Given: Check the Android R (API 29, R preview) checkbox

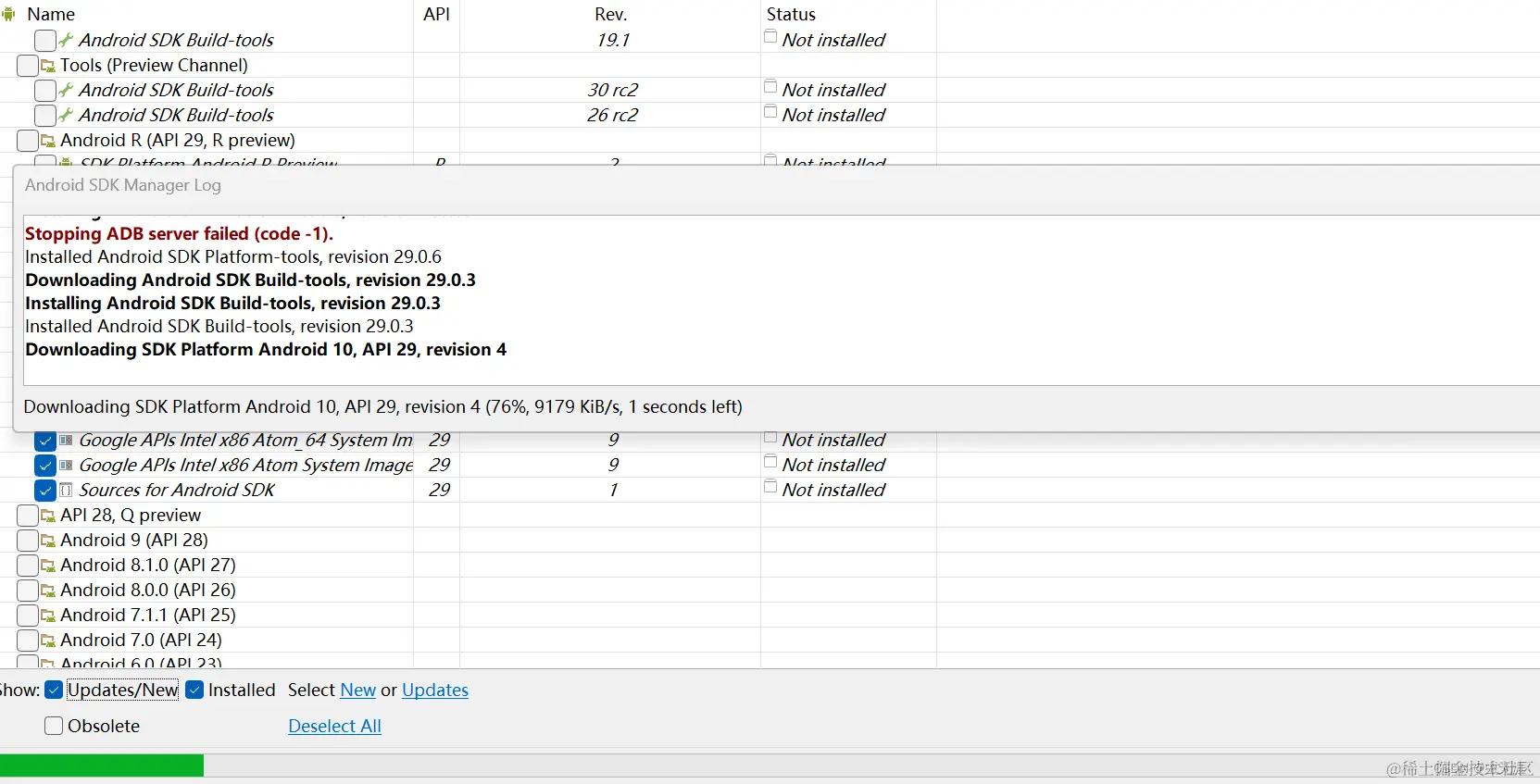Looking at the screenshot, I should pyautogui.click(x=28, y=141).
